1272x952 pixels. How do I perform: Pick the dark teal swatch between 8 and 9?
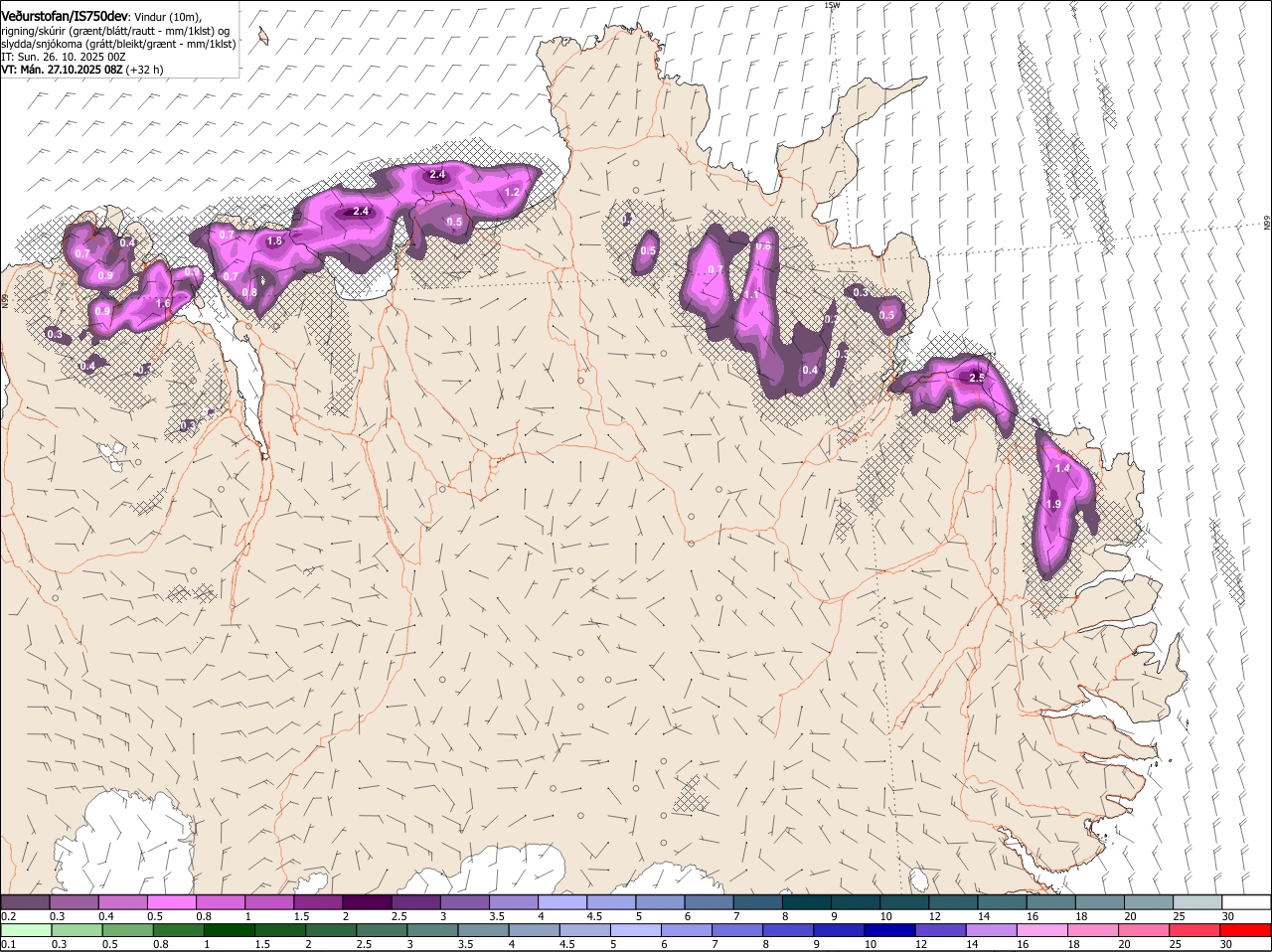[x=807, y=901]
